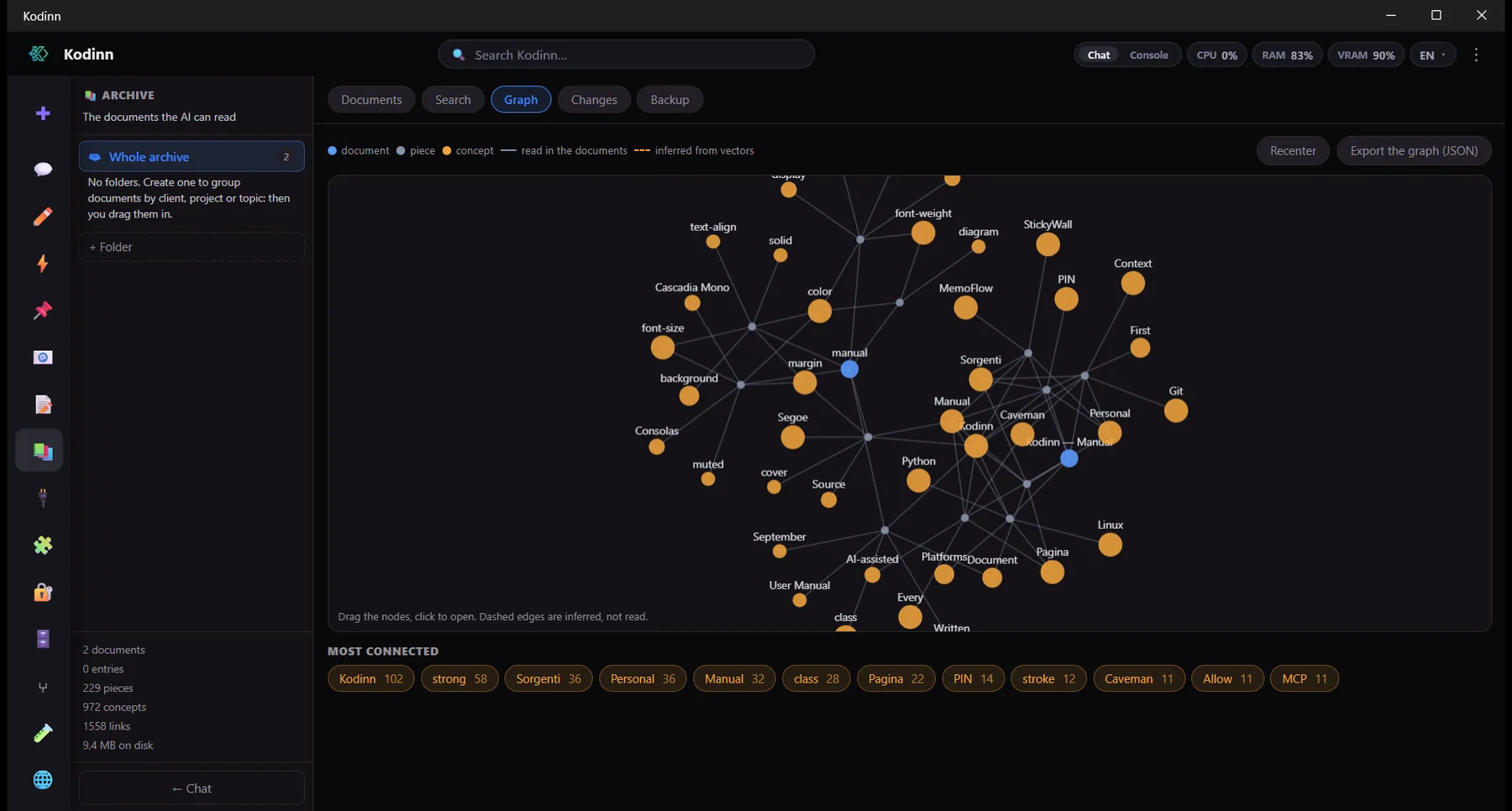
Task: Click the 'font-size' concept node
Action: [x=663, y=347]
